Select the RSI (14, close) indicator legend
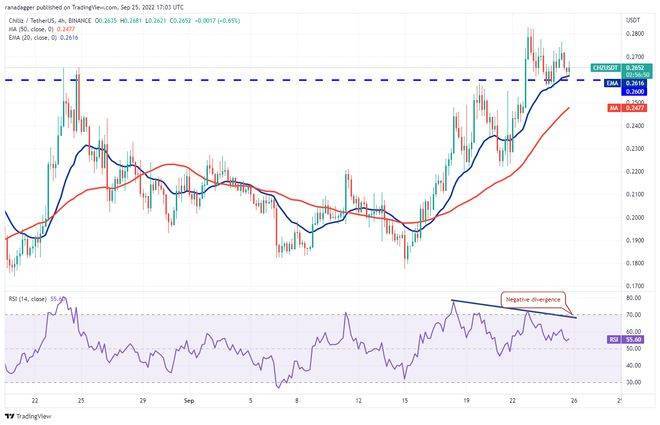This screenshot has height=425, width=660. point(32,297)
